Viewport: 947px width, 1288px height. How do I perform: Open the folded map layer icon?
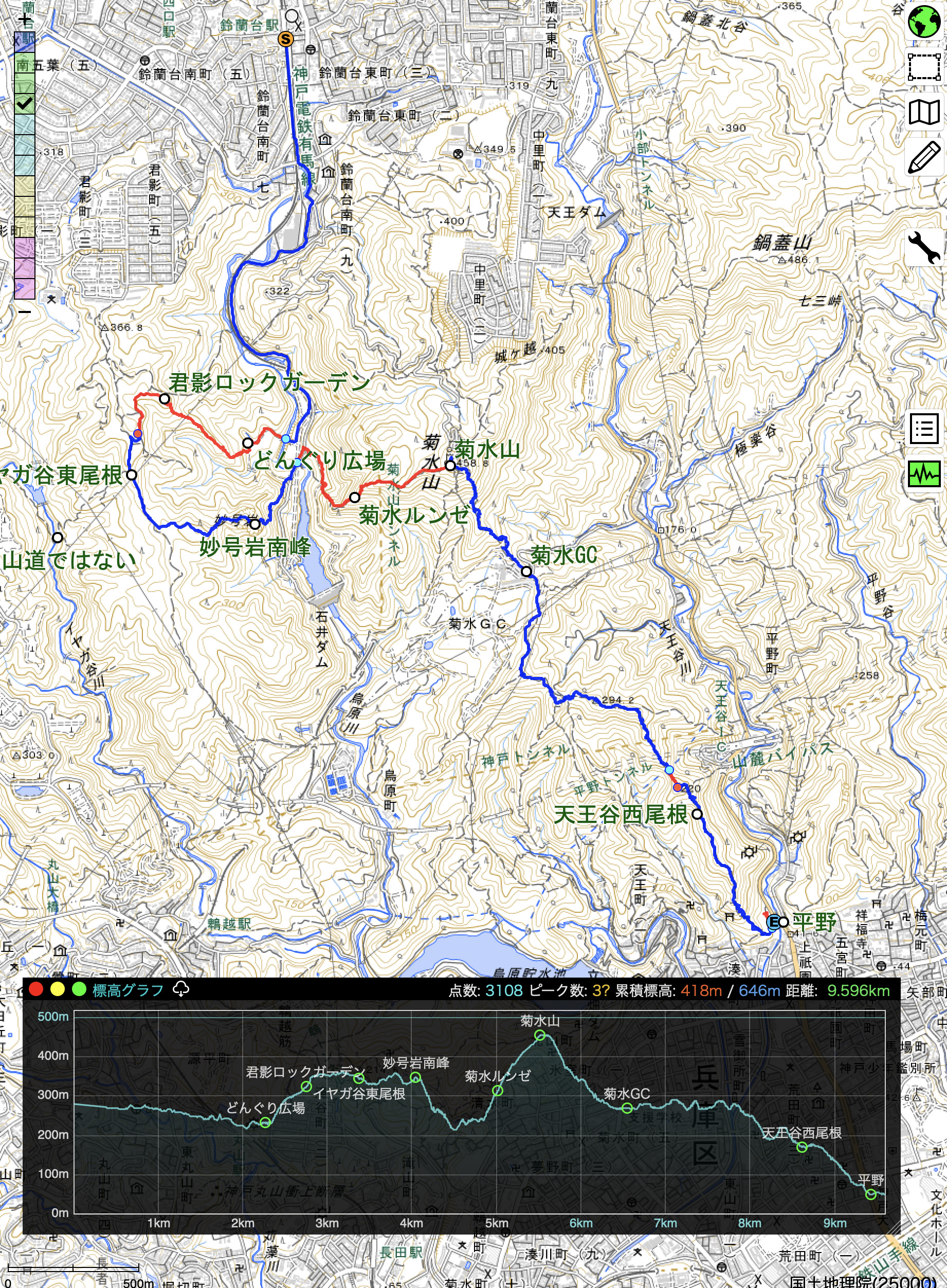point(923,112)
